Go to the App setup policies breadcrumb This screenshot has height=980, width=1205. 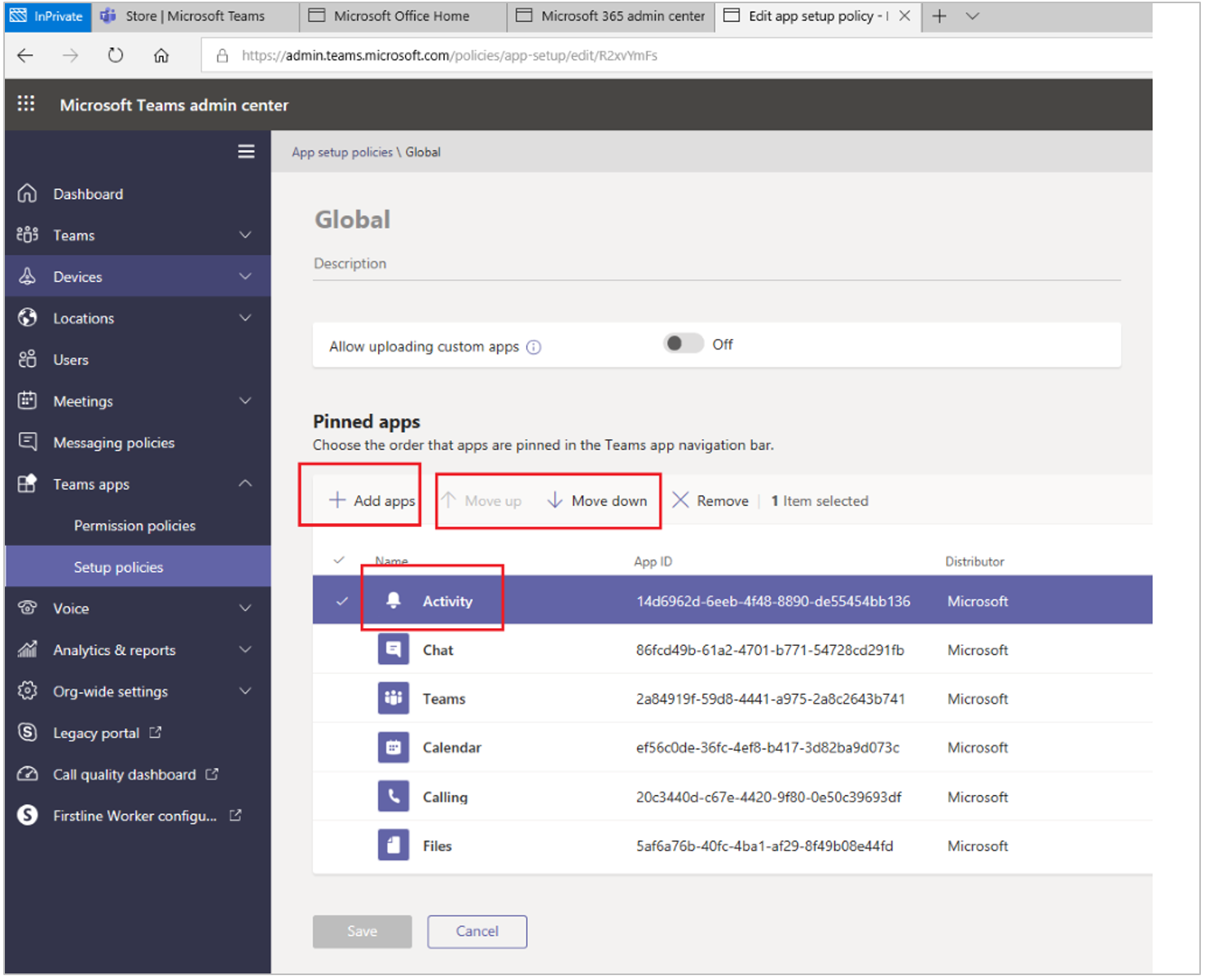point(342,152)
